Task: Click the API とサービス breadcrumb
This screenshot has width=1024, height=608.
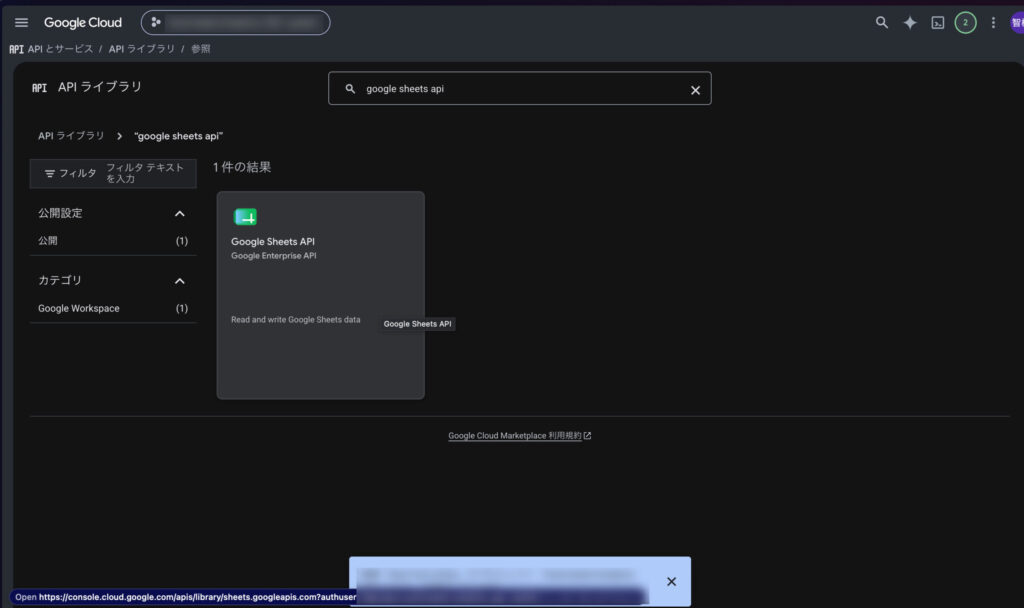Action: (x=60, y=49)
